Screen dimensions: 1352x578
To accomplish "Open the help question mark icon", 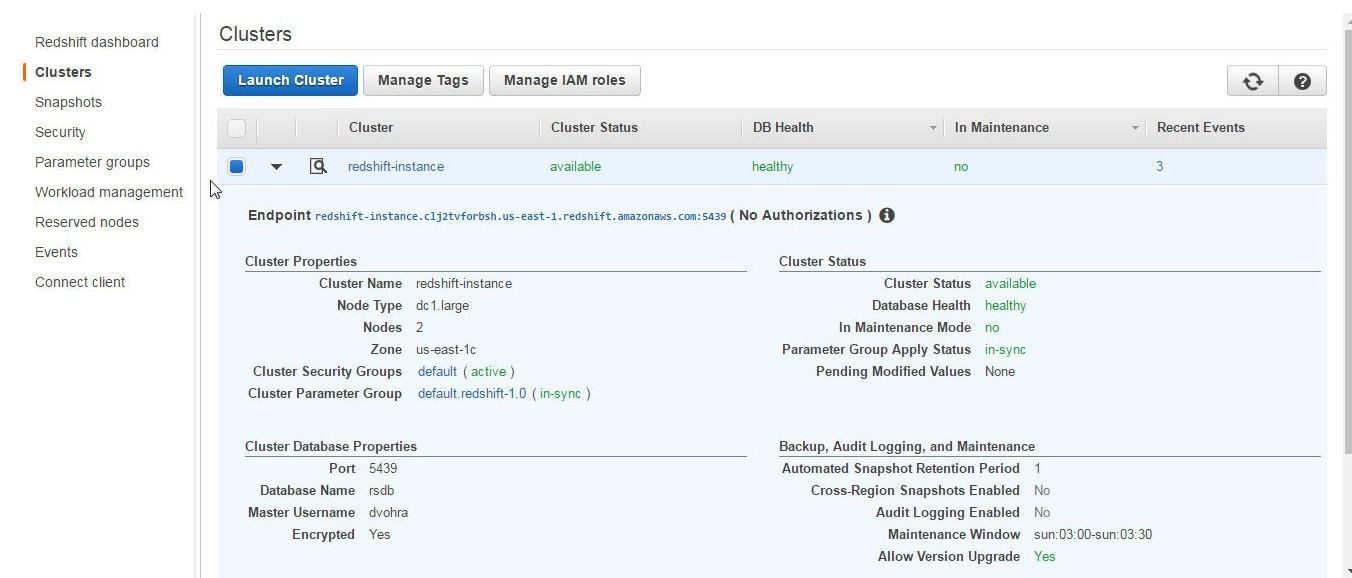I will 1302,81.
